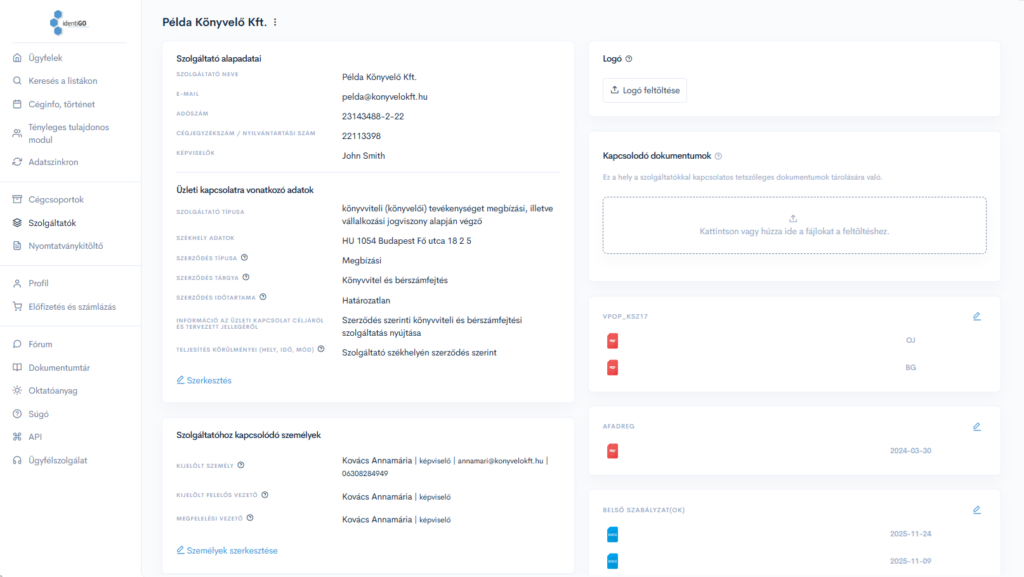
Task: Click the book icon beside Dokumentumtár
Action: [17, 367]
